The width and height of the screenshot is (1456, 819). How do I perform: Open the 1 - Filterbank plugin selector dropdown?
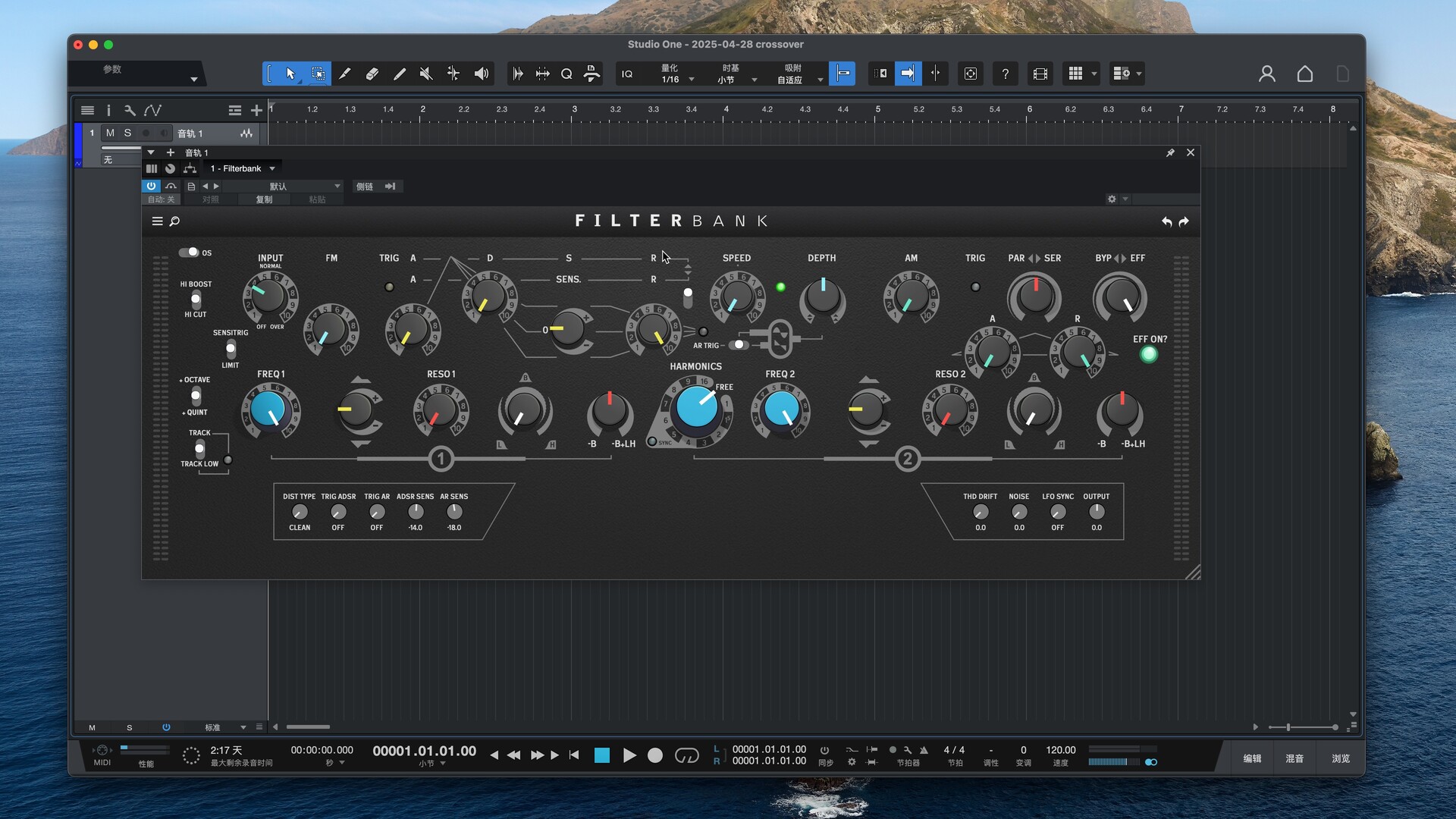[x=242, y=168]
